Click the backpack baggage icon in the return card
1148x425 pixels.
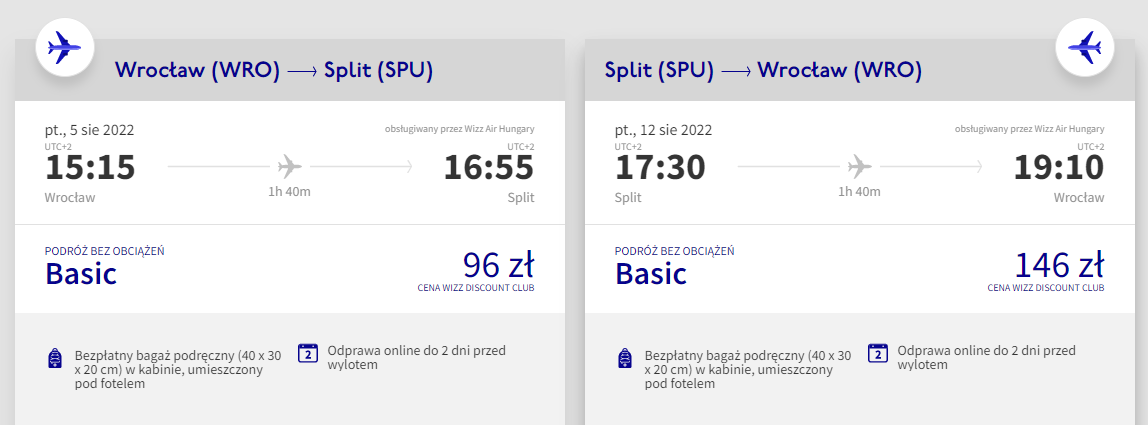[x=626, y=359]
